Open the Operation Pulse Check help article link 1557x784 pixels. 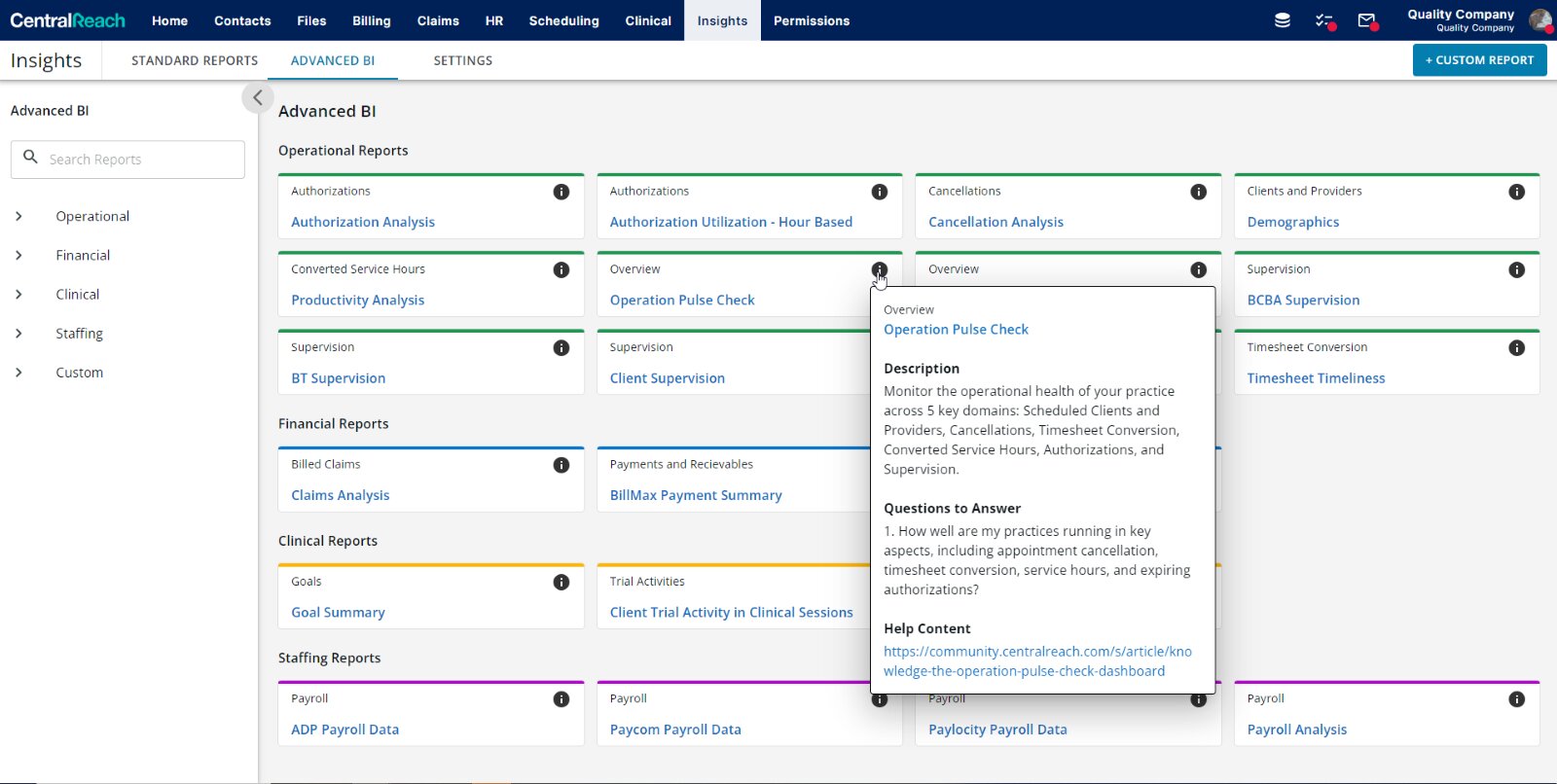1036,661
